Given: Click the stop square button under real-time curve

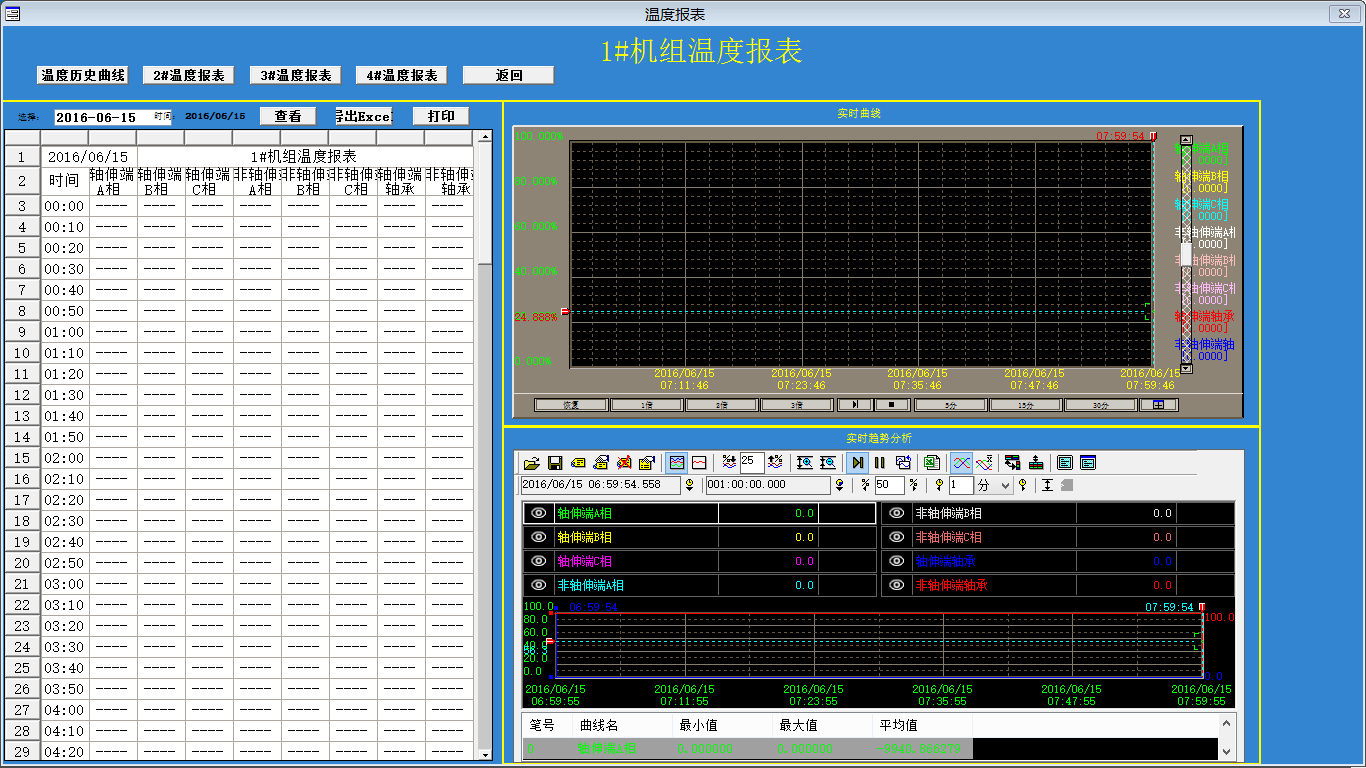Looking at the screenshot, I should pos(892,405).
